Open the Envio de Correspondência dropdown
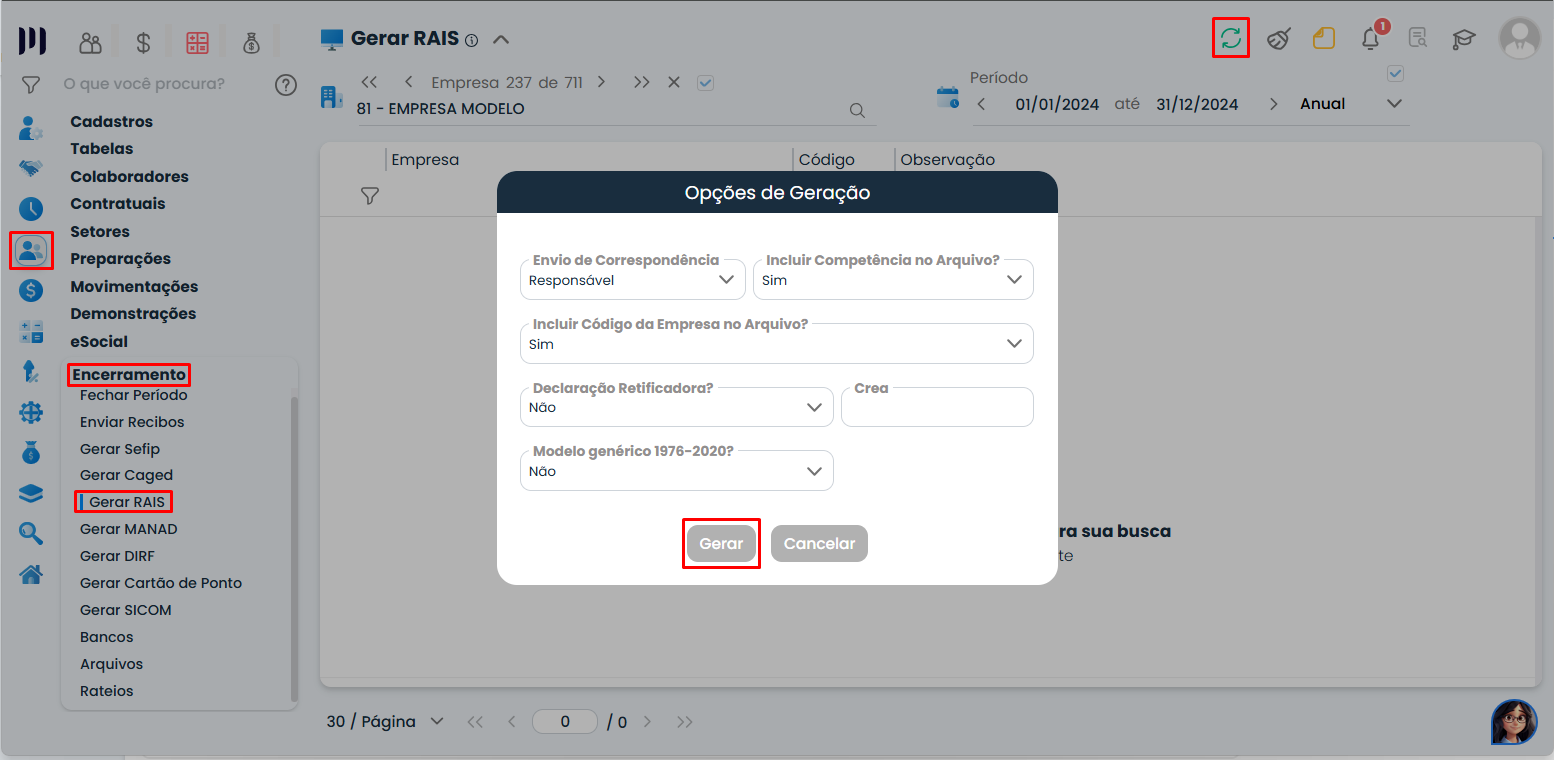This screenshot has height=760, width=1554. coord(632,280)
